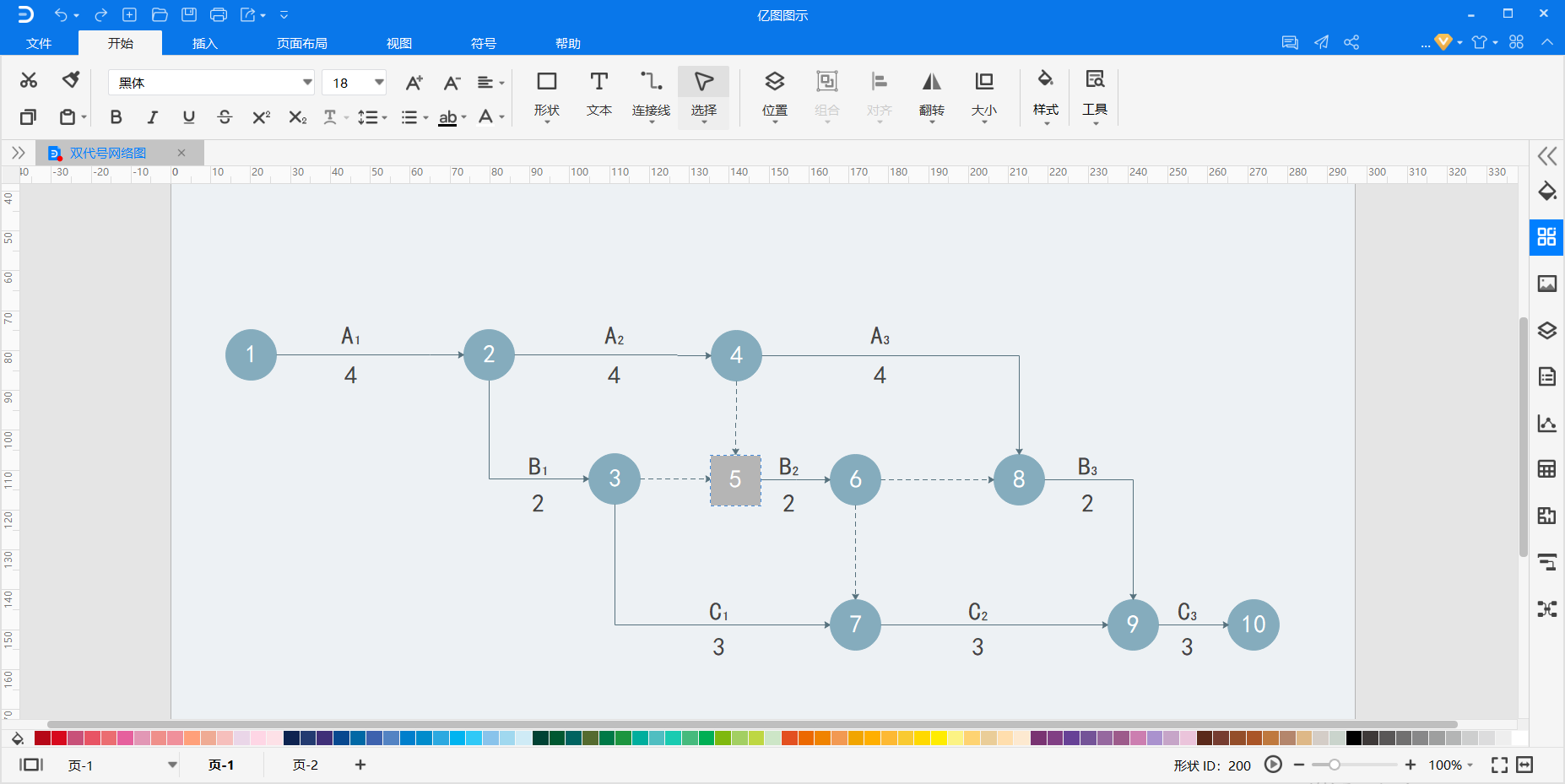
Task: Click the zoom slider handle
Action: point(1335,765)
